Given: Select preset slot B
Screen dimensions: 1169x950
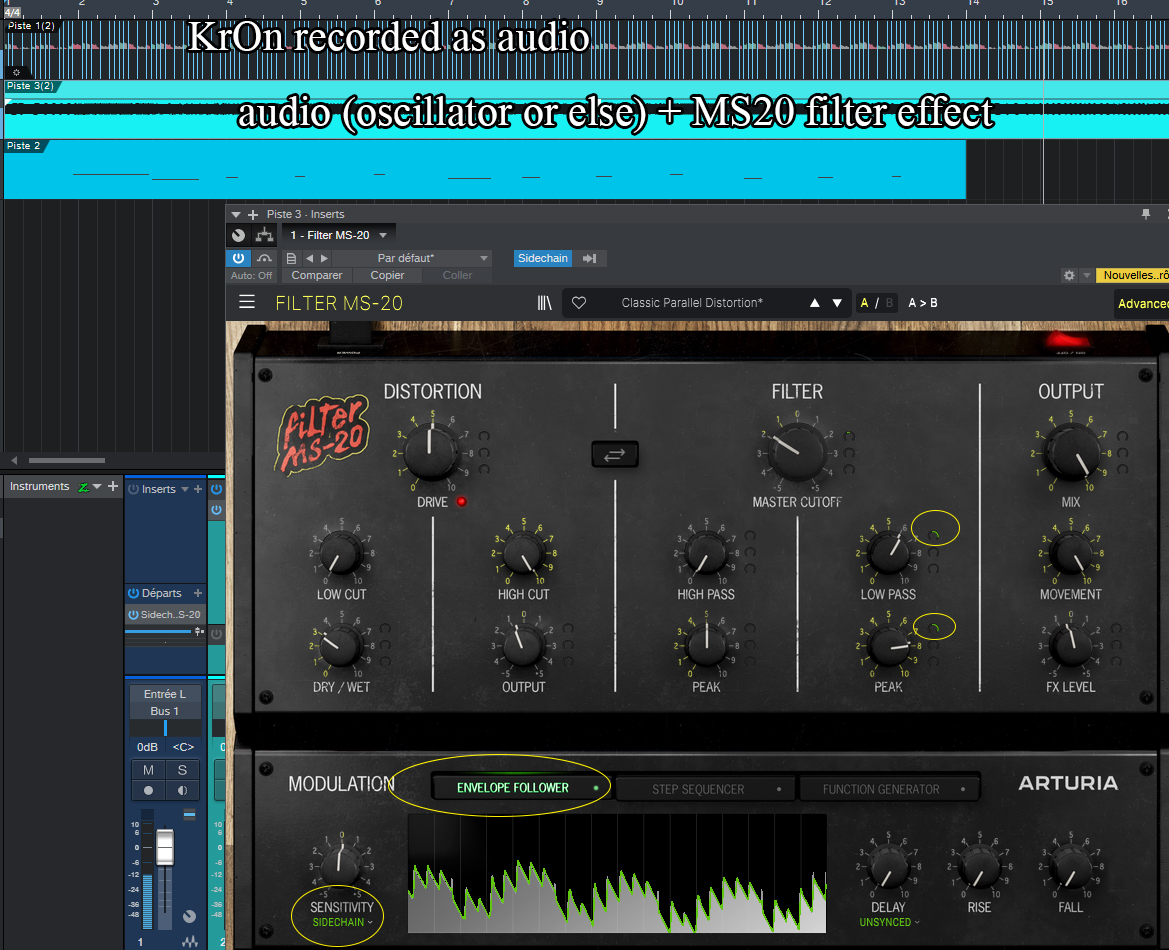Looking at the screenshot, I should click(x=889, y=303).
